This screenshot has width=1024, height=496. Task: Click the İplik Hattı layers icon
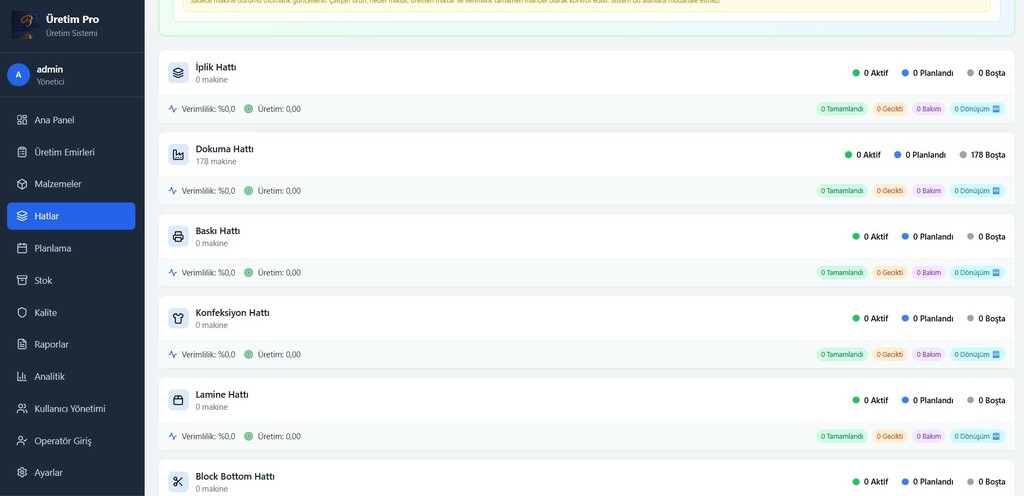pos(178,73)
